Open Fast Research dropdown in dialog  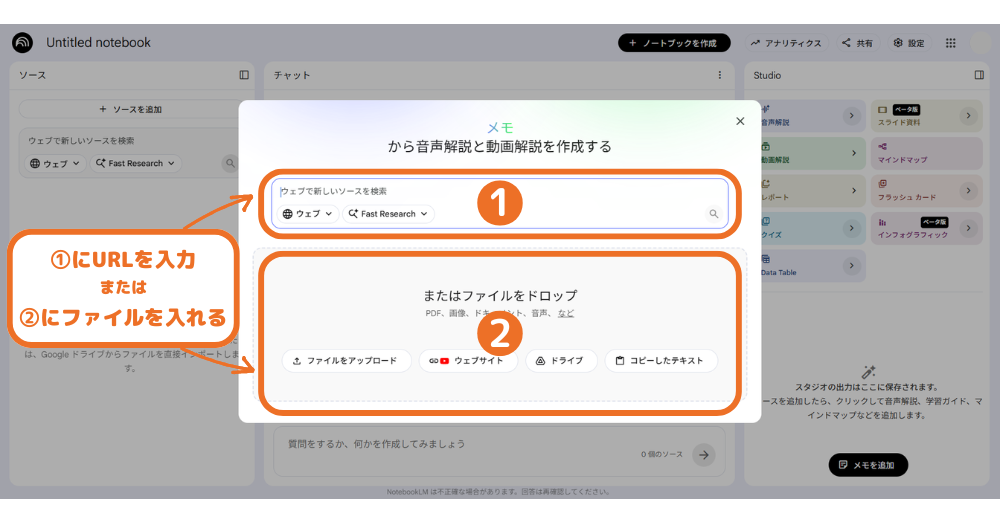pyautogui.click(x=388, y=214)
